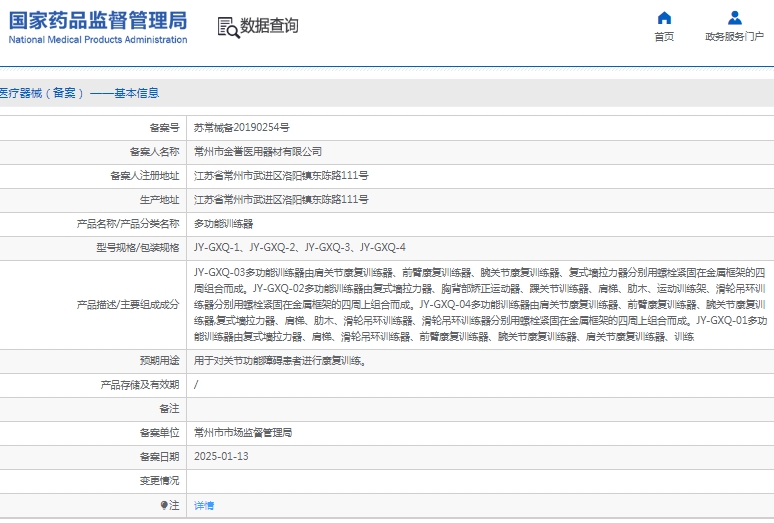Open the 政务服务门户 person icon
Image resolution: width=774 pixels, height=523 pixels.
pos(735,18)
